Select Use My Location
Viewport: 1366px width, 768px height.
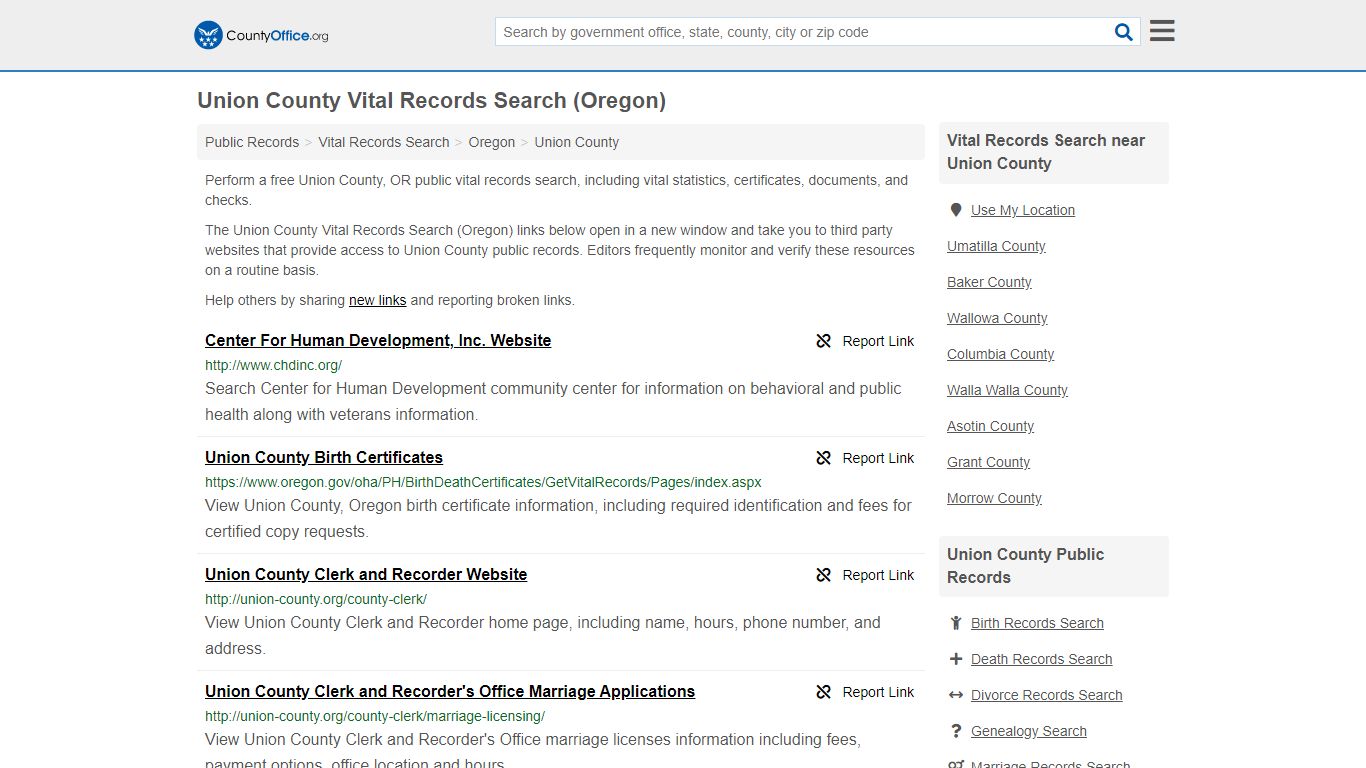pos(1023,210)
